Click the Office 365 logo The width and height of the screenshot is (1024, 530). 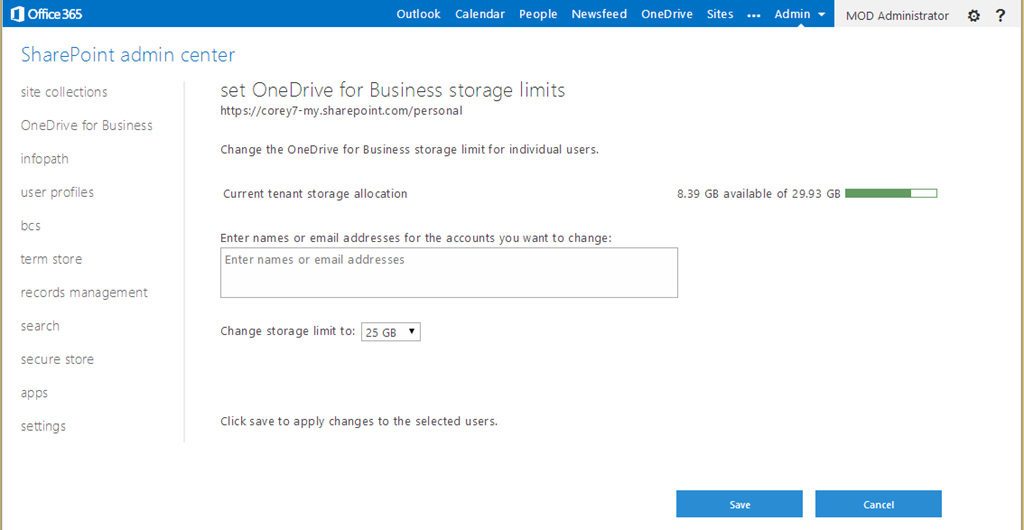click(46, 14)
